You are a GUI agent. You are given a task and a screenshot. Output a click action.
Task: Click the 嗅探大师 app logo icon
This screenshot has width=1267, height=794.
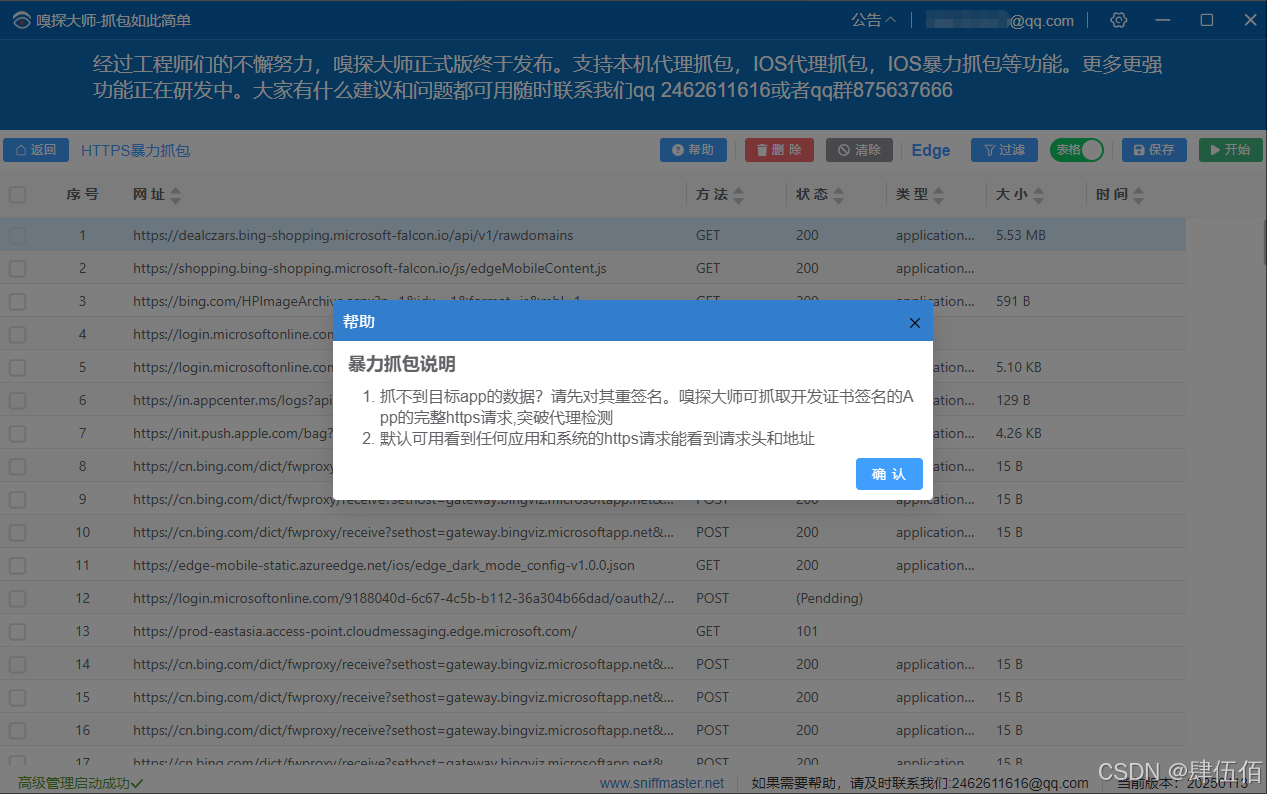[x=22, y=21]
